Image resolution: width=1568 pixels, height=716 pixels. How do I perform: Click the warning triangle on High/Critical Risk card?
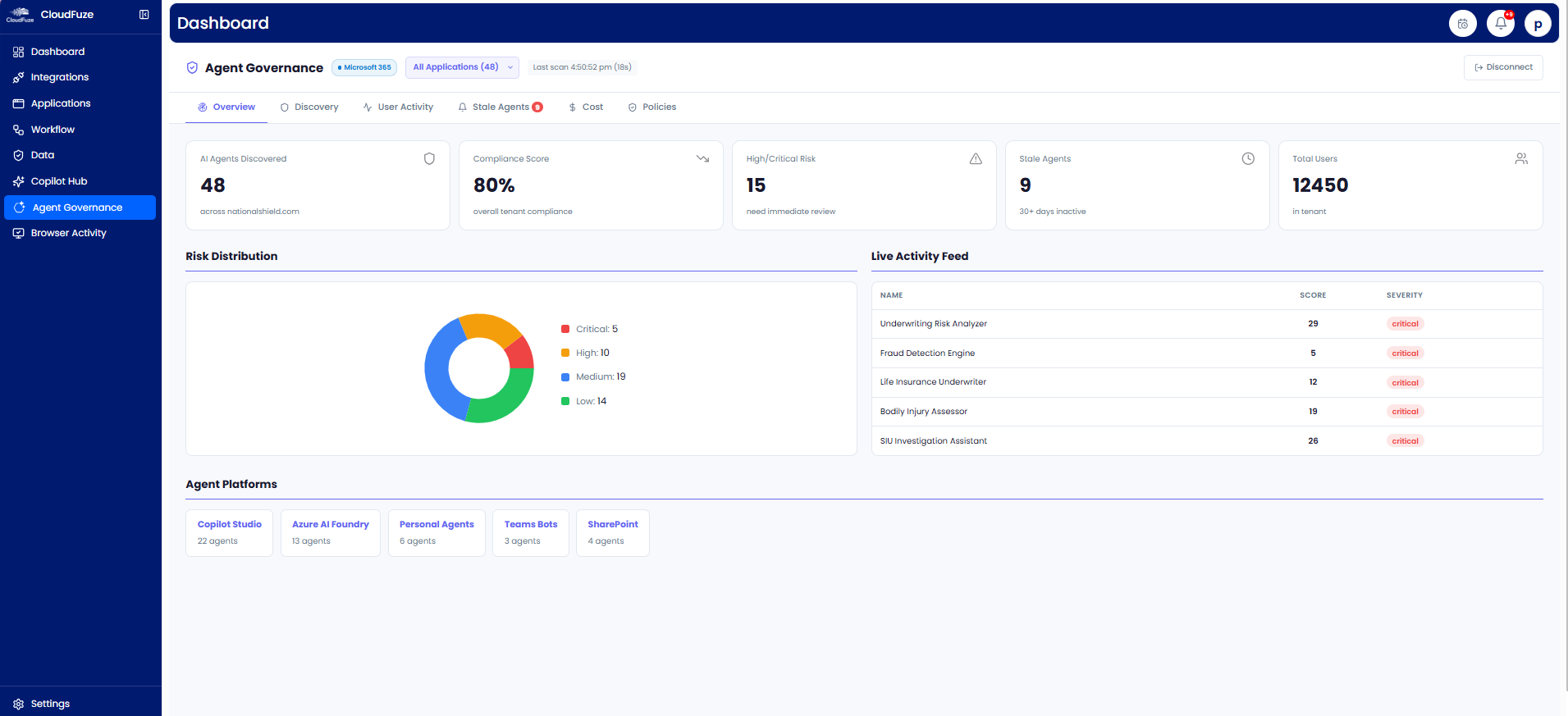(976, 159)
